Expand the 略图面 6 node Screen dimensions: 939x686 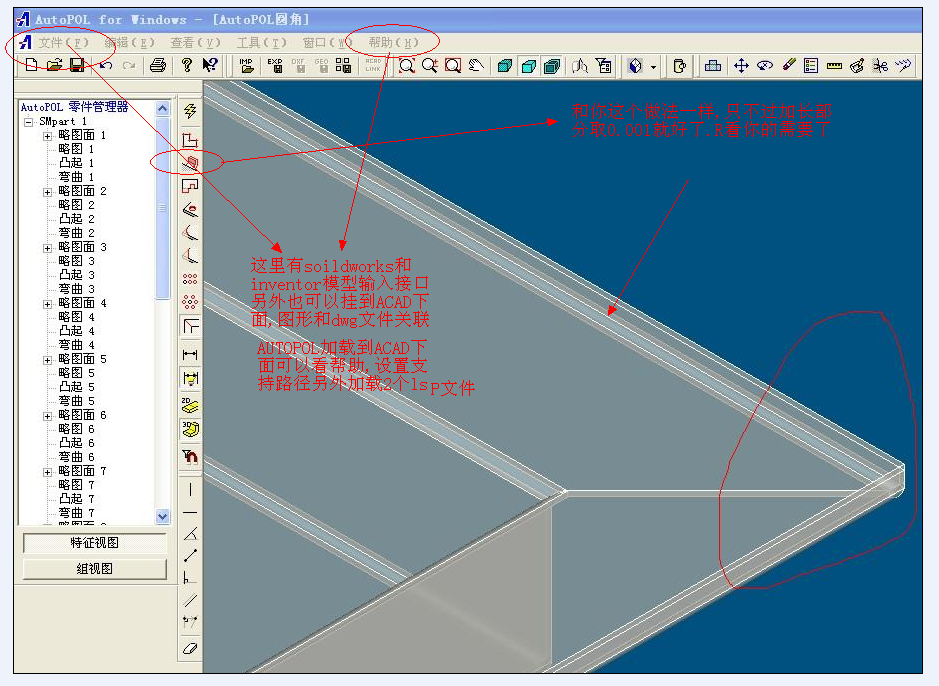pos(47,415)
